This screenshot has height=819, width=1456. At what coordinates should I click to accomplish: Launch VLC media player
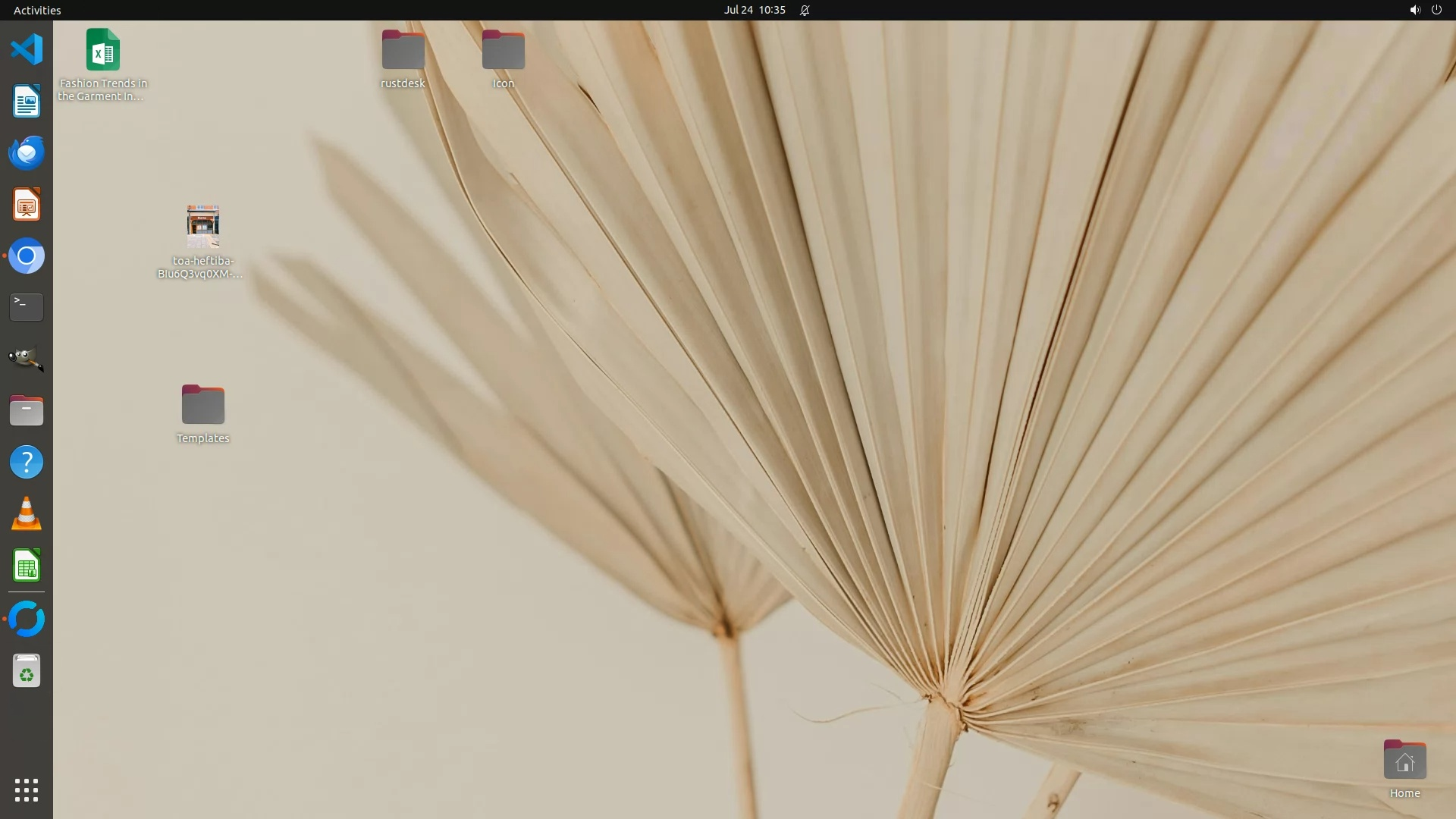coord(27,514)
